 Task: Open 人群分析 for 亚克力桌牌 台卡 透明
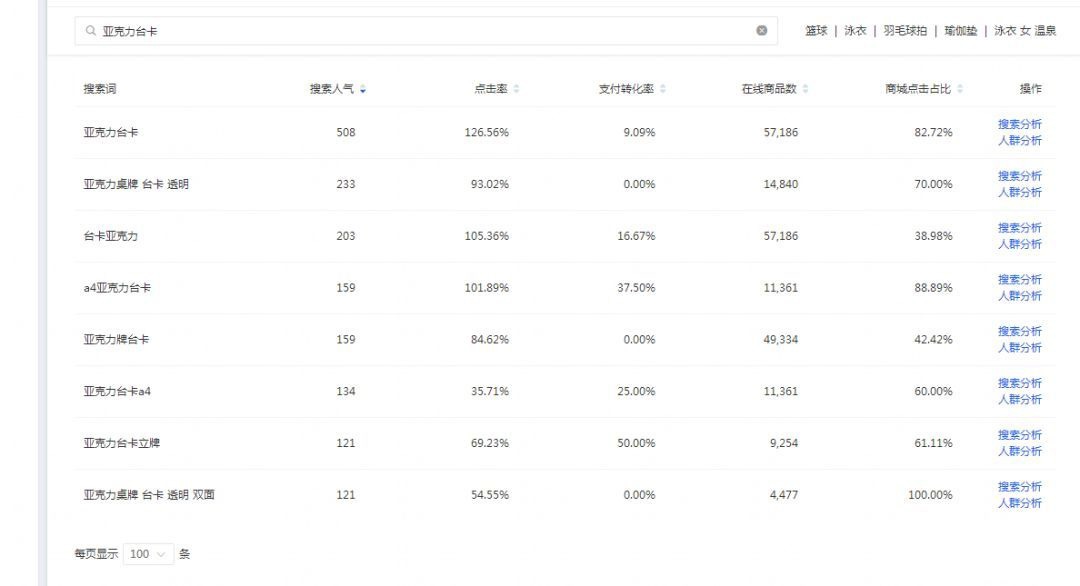(1019, 192)
